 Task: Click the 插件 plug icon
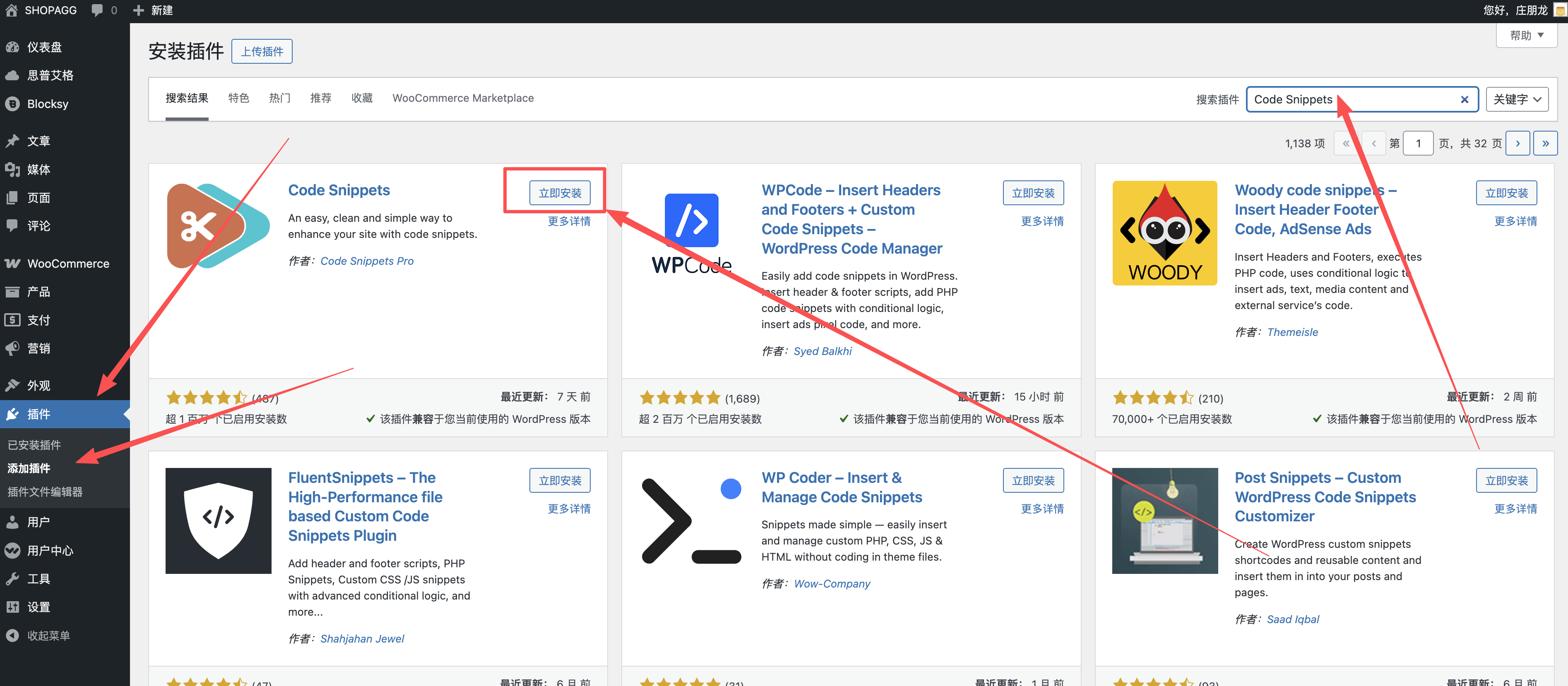tap(12, 414)
